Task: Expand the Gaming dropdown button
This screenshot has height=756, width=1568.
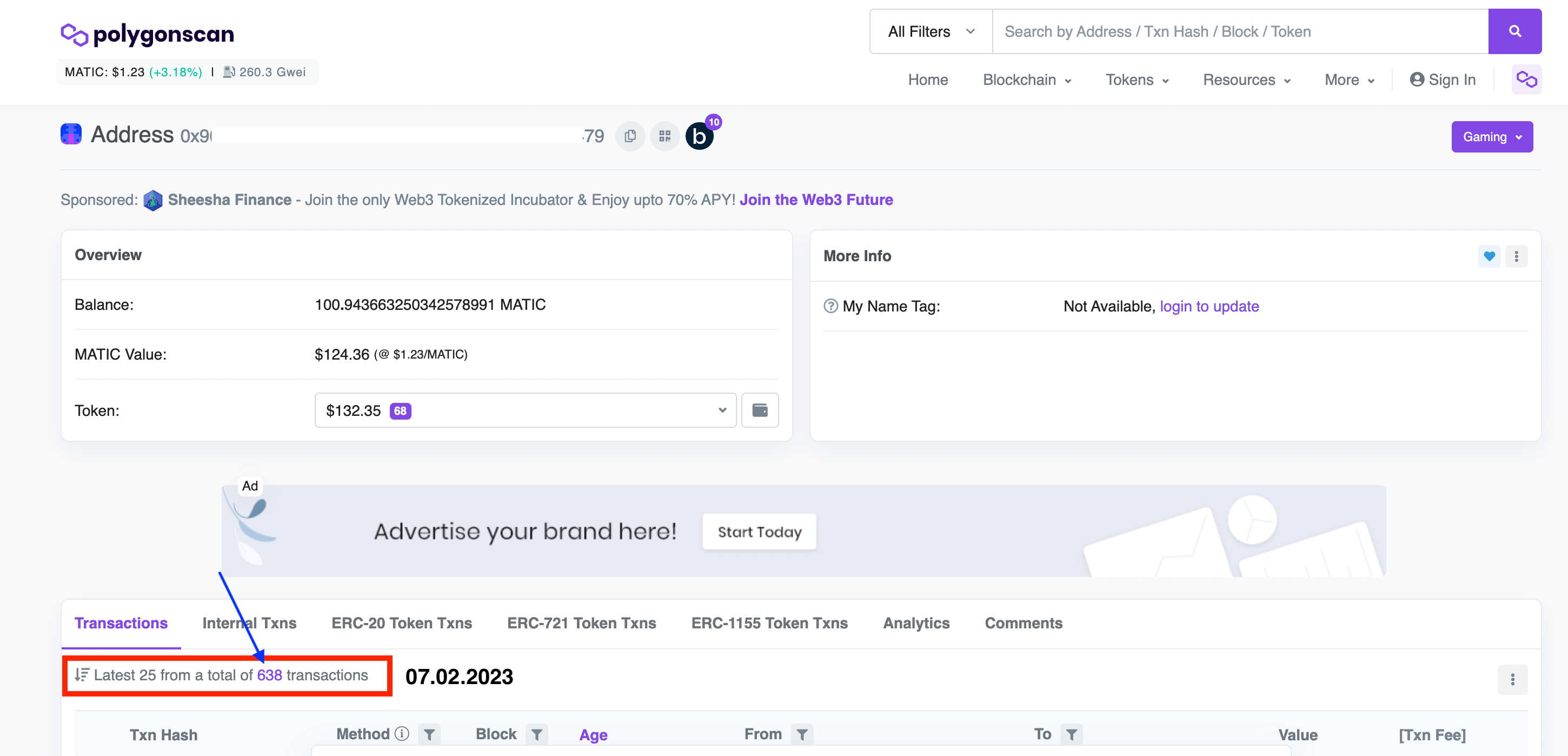Action: coord(1492,137)
